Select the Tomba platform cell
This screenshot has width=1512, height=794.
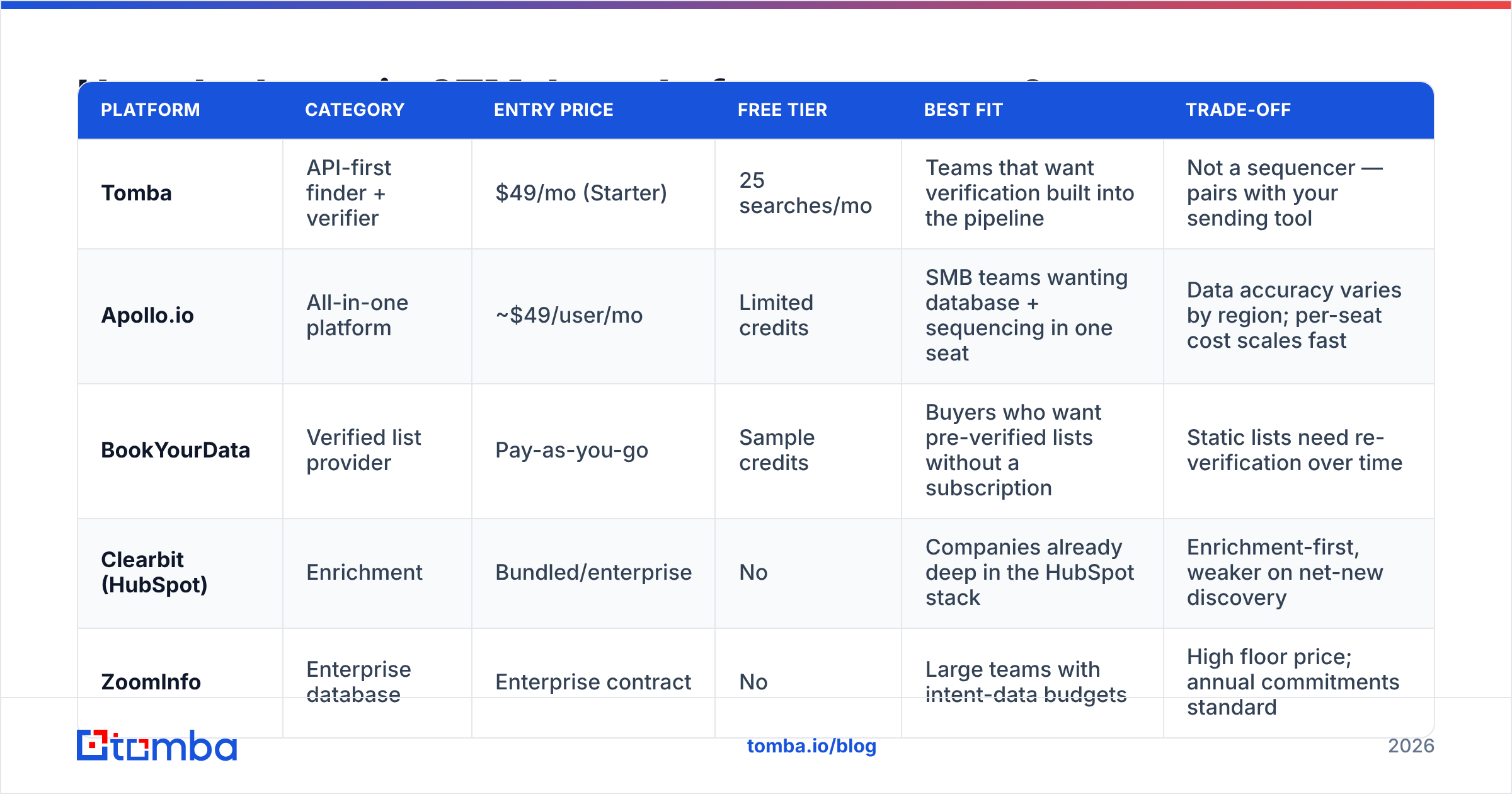coord(180,193)
